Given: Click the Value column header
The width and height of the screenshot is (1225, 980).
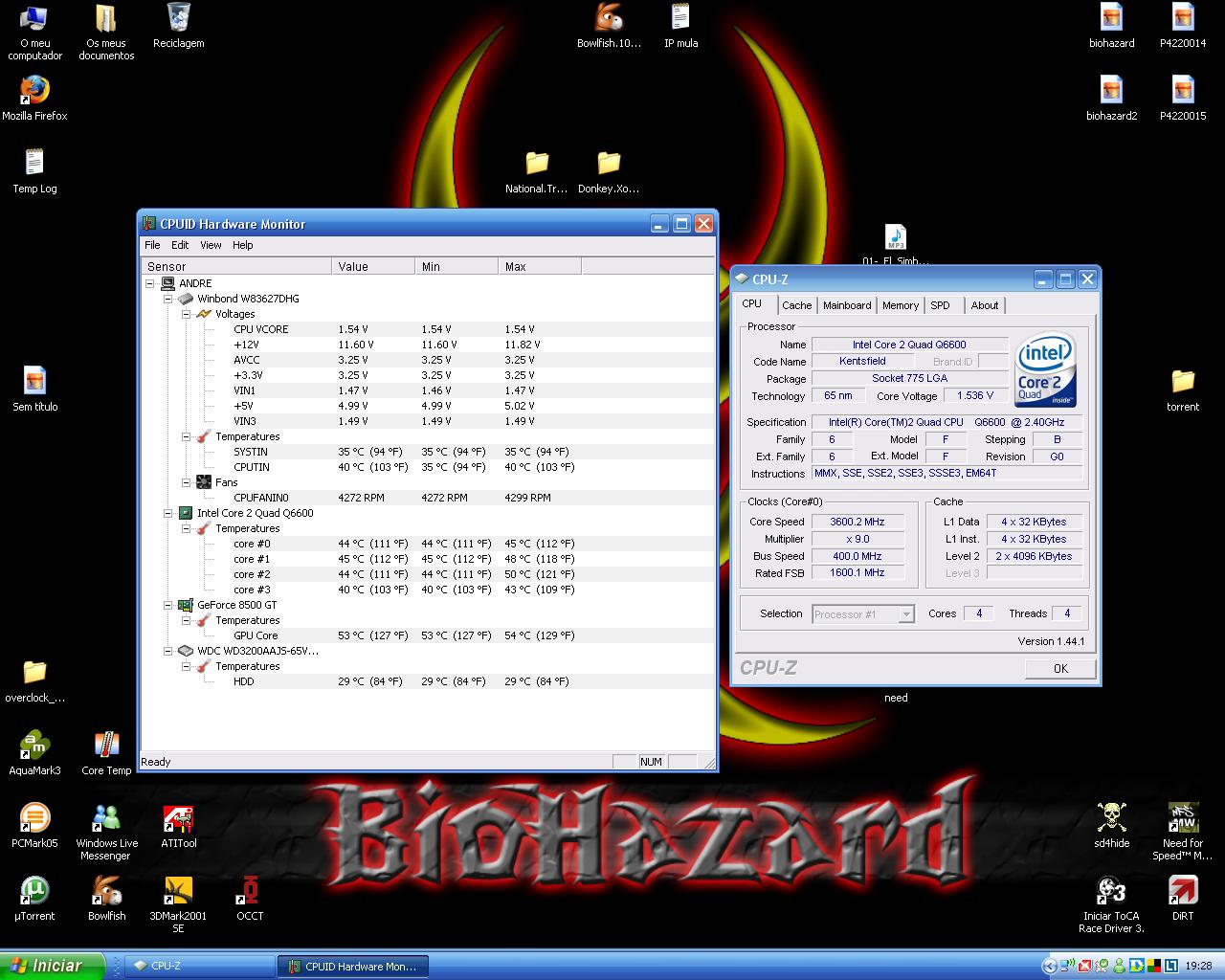Looking at the screenshot, I should click(x=373, y=266).
